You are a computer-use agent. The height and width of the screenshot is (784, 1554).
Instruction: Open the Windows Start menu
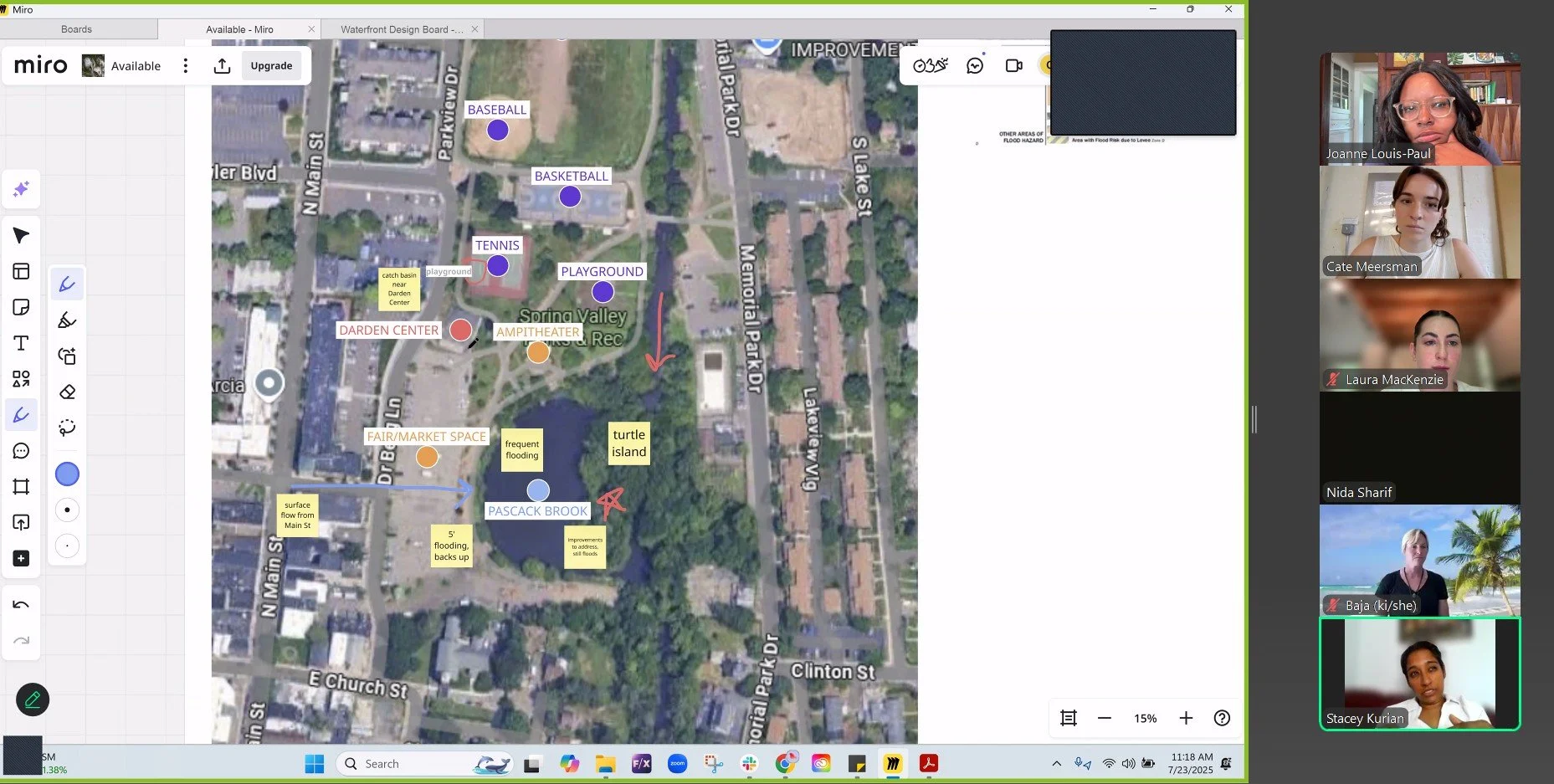click(315, 764)
